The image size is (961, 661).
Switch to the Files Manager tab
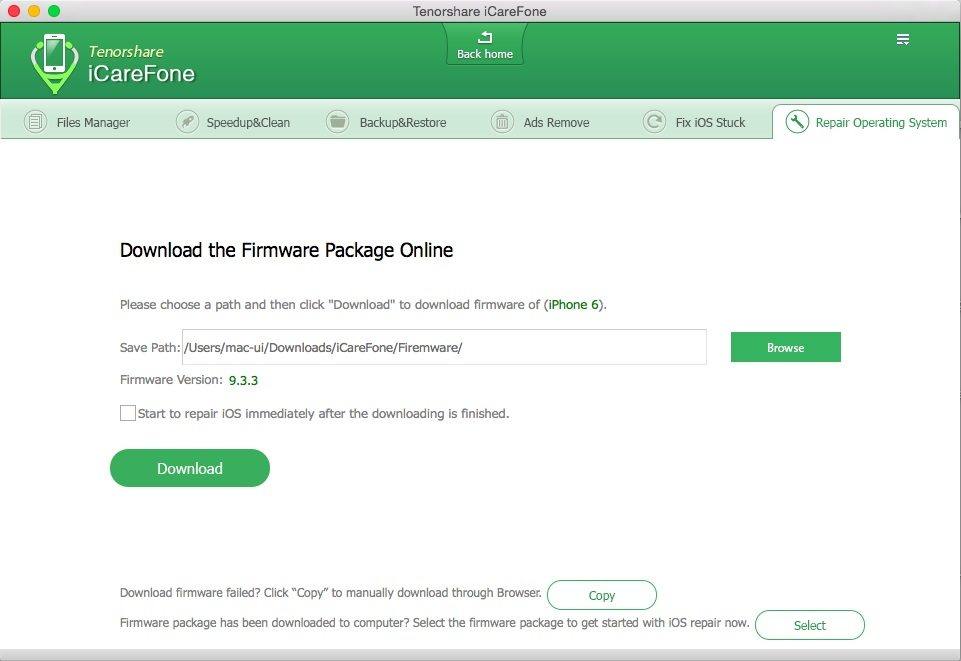(78, 122)
